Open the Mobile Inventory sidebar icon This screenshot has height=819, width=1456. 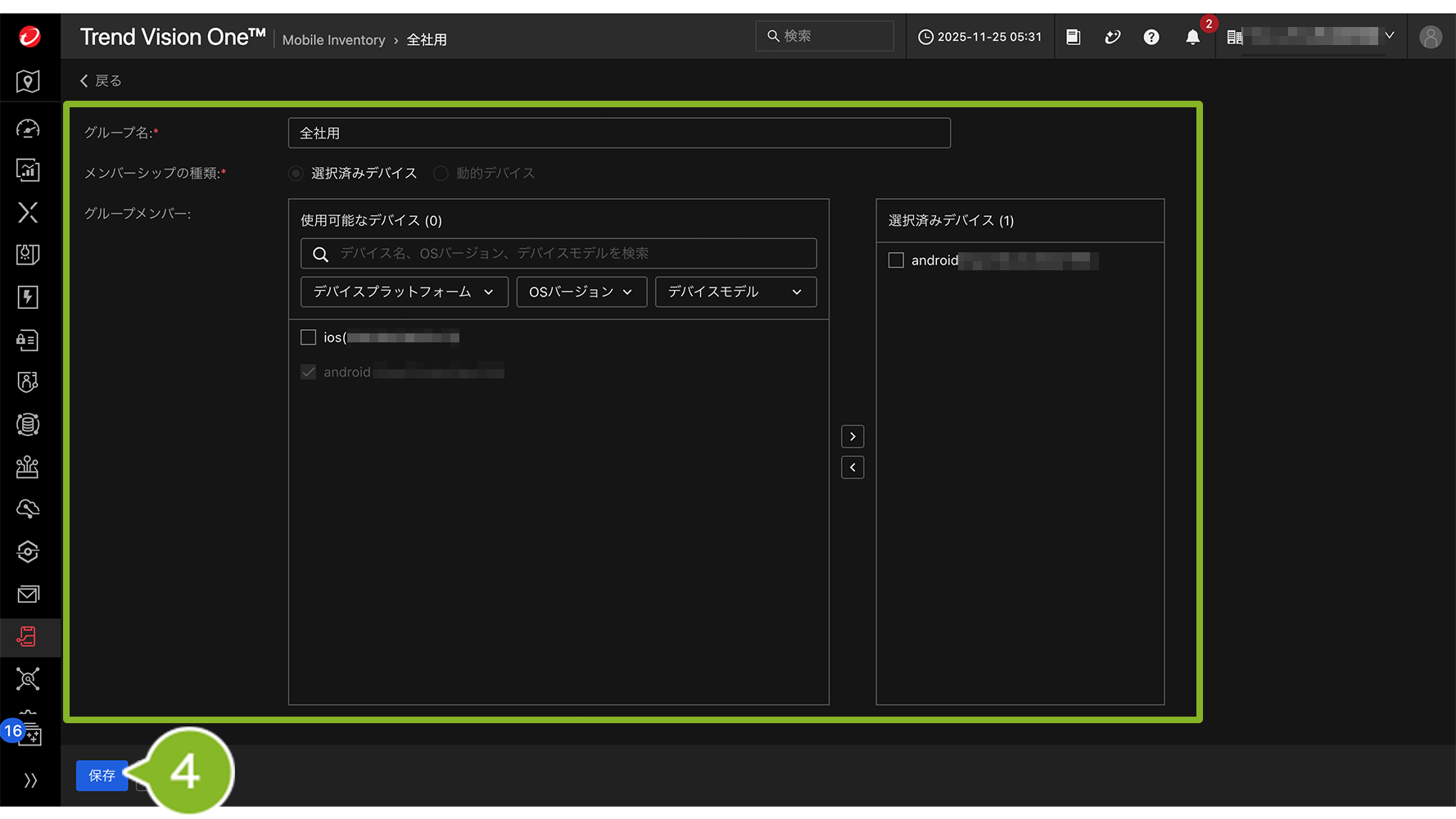28,636
